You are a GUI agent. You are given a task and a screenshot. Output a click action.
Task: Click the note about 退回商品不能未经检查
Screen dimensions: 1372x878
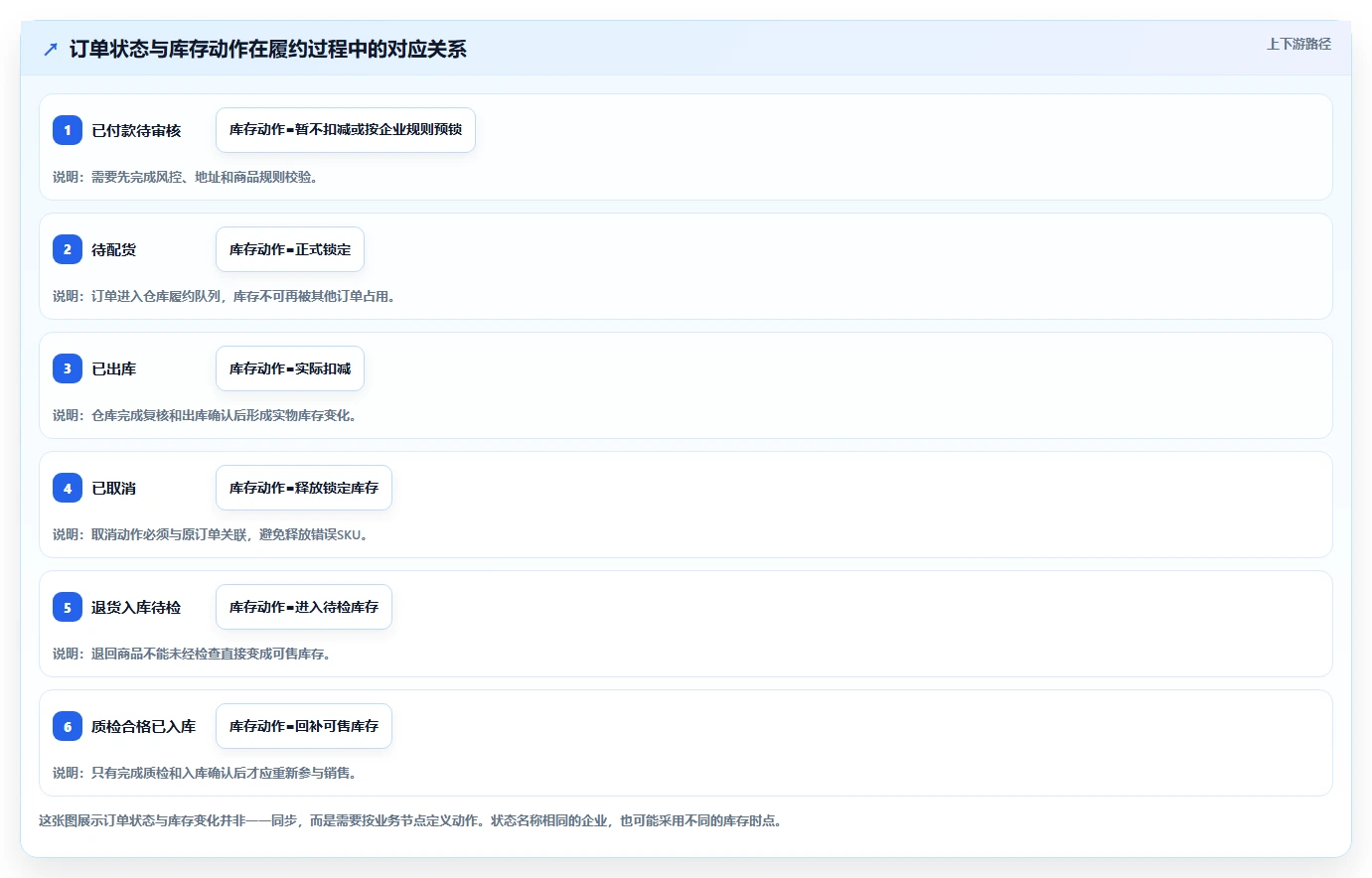(x=192, y=654)
